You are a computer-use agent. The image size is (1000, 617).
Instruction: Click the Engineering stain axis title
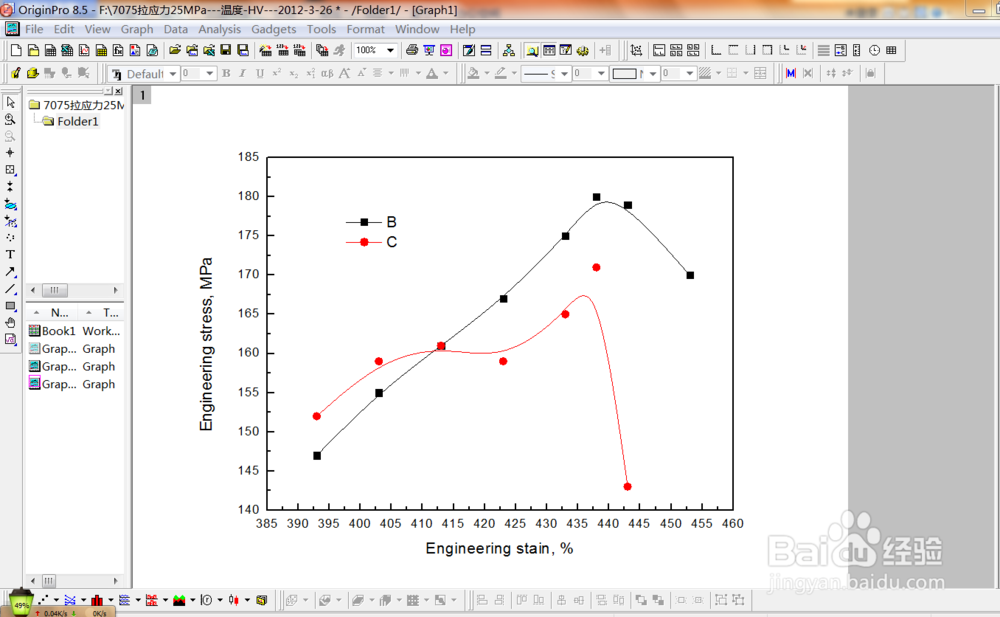click(x=499, y=549)
